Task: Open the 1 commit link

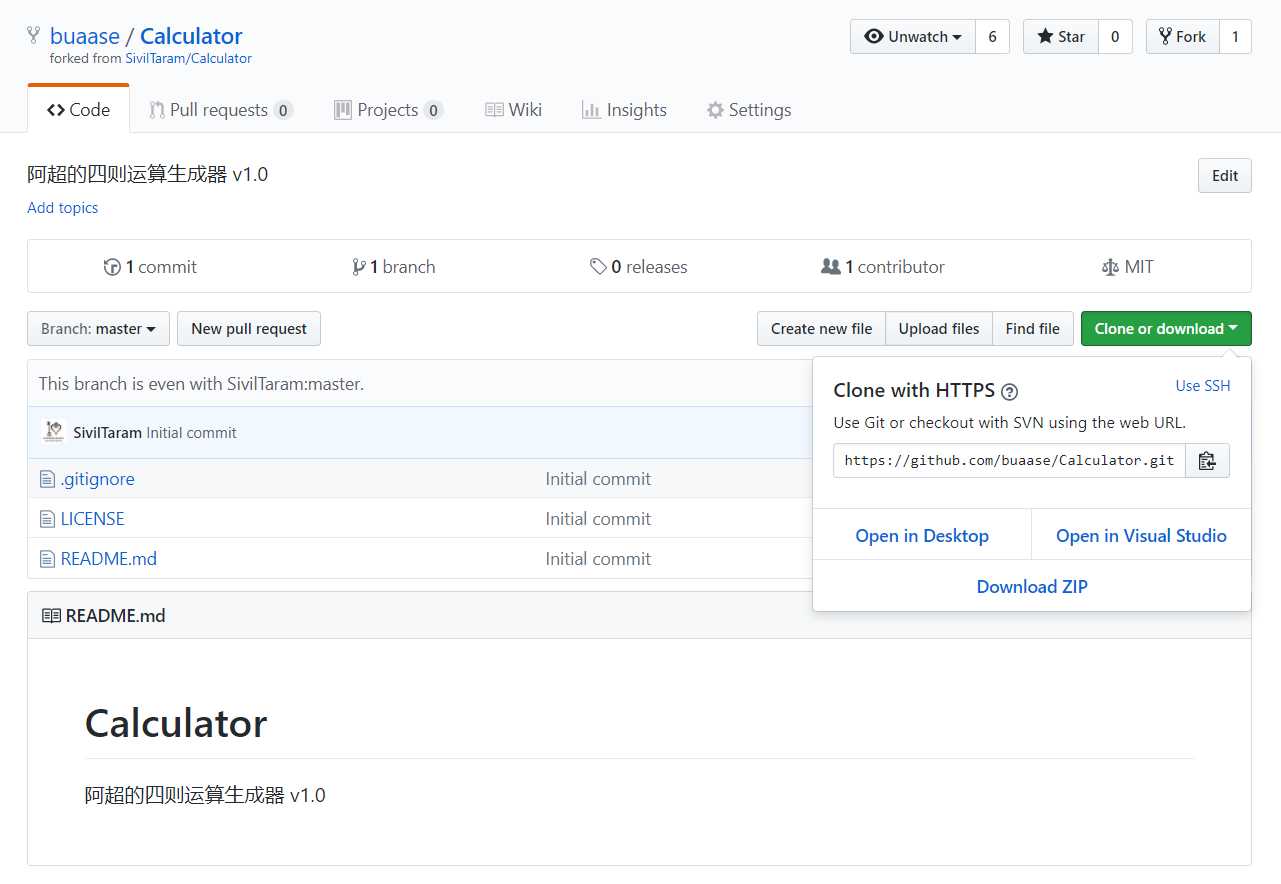Action: tap(150, 267)
